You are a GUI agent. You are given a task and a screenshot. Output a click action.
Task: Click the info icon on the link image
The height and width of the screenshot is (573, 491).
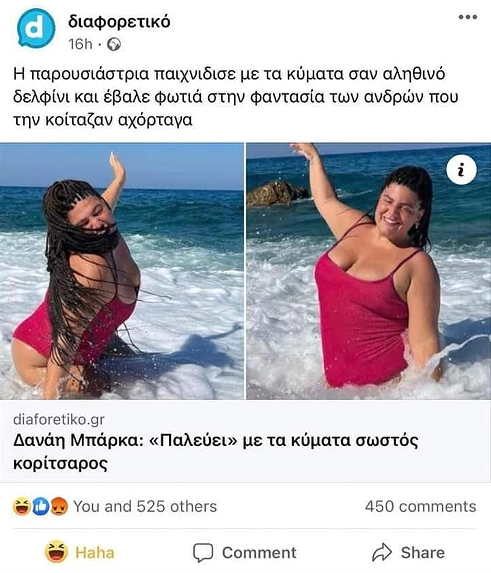(461, 170)
